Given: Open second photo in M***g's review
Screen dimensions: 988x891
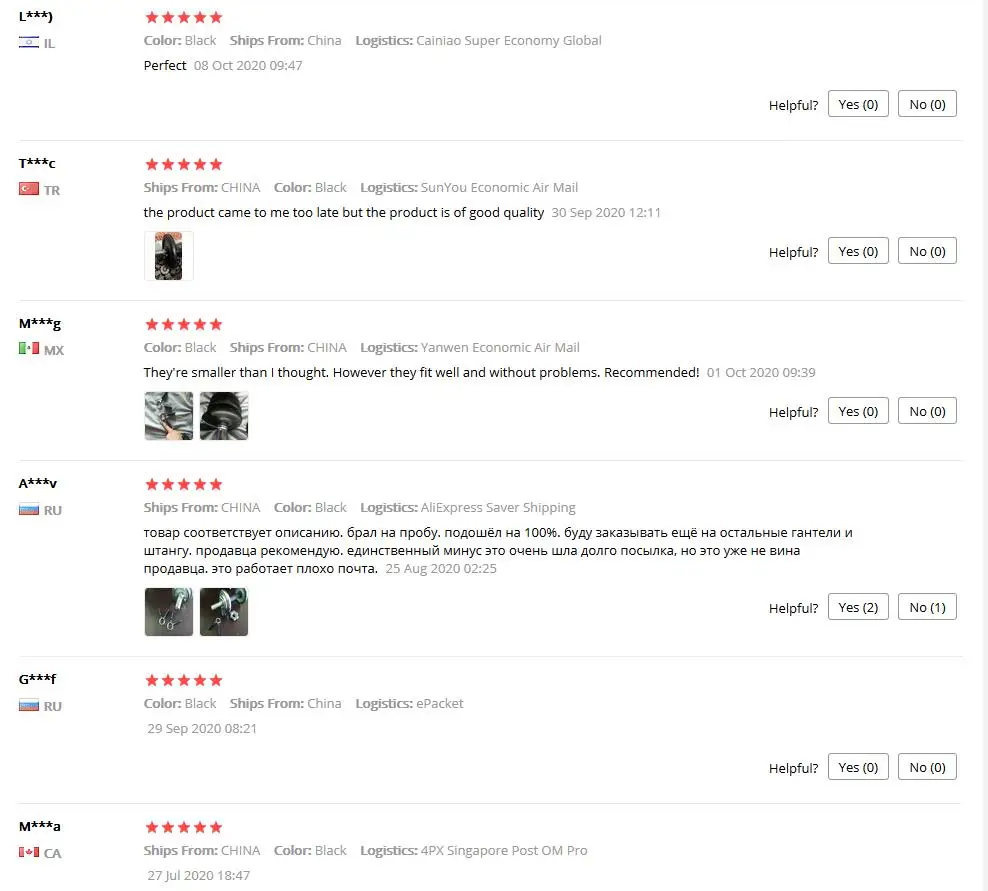Looking at the screenshot, I should coord(224,416).
